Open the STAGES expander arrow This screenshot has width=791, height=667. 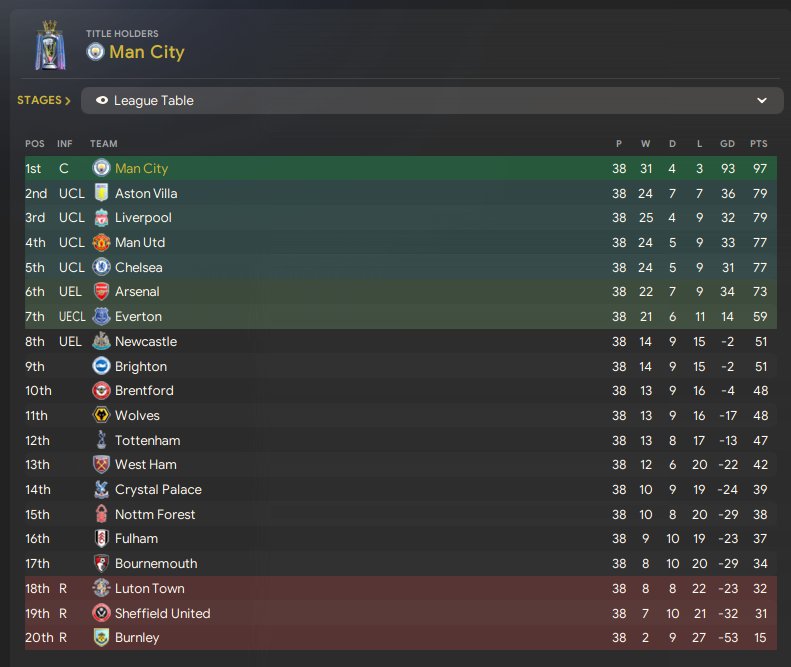[68, 100]
